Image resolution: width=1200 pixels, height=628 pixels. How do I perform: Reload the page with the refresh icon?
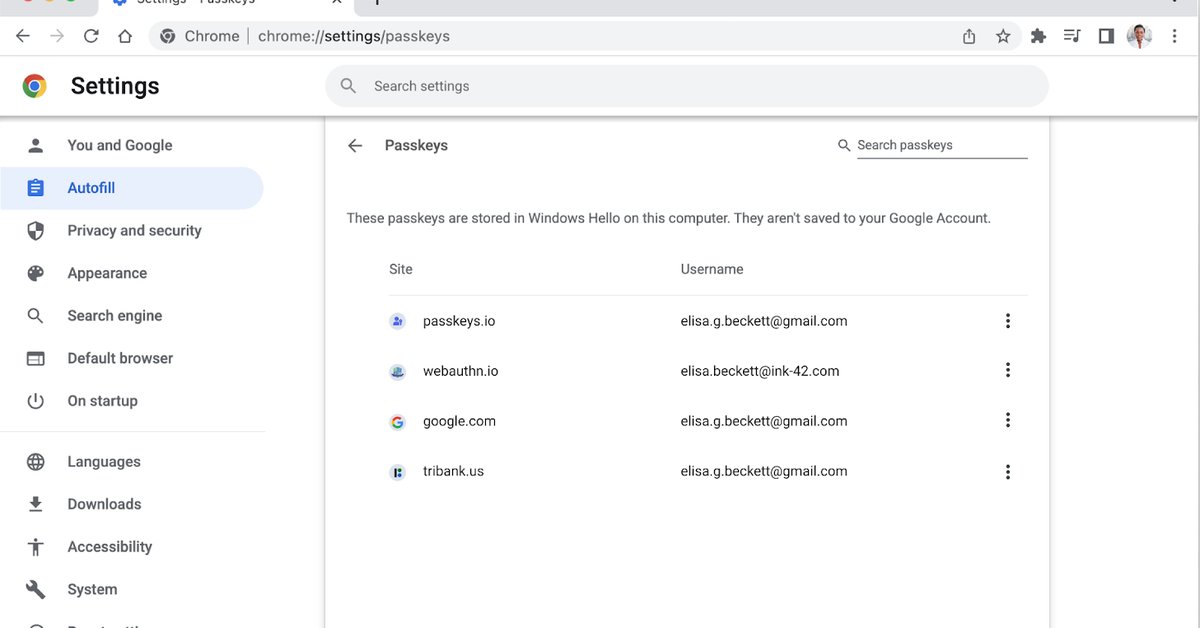tap(91, 36)
